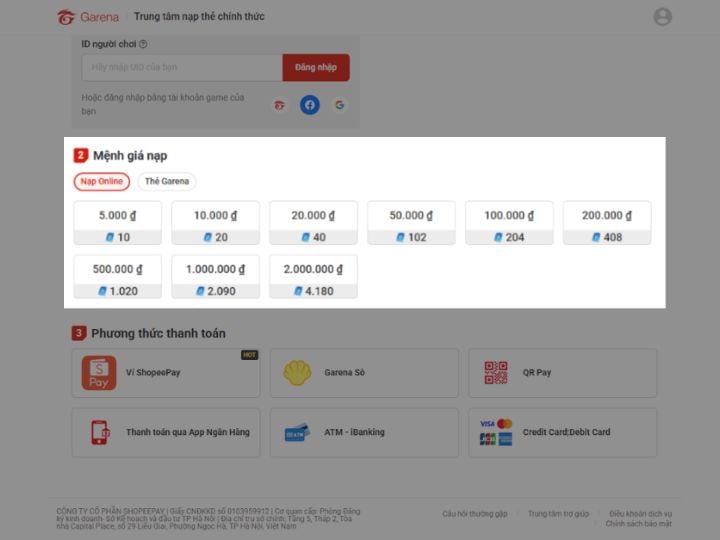720x540 pixels.
Task: Select Thanh toán qua App Ngân Hàng
Action: tap(166, 433)
